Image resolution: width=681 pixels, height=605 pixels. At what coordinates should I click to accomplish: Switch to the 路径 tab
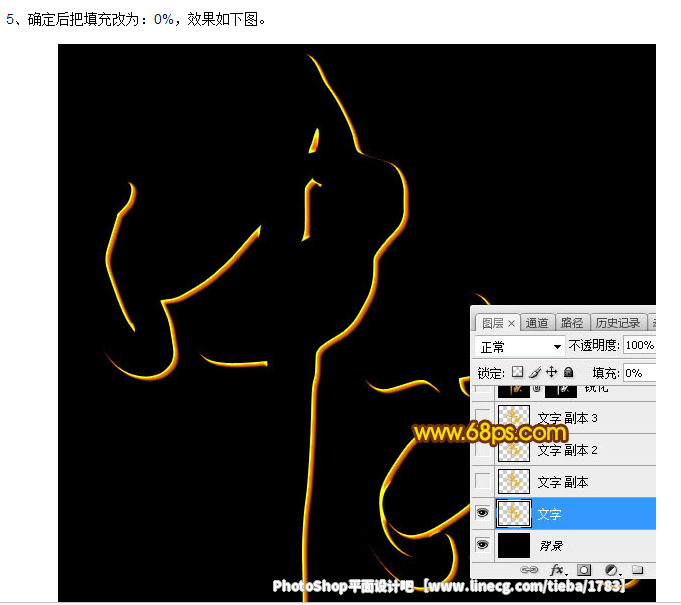[571, 323]
